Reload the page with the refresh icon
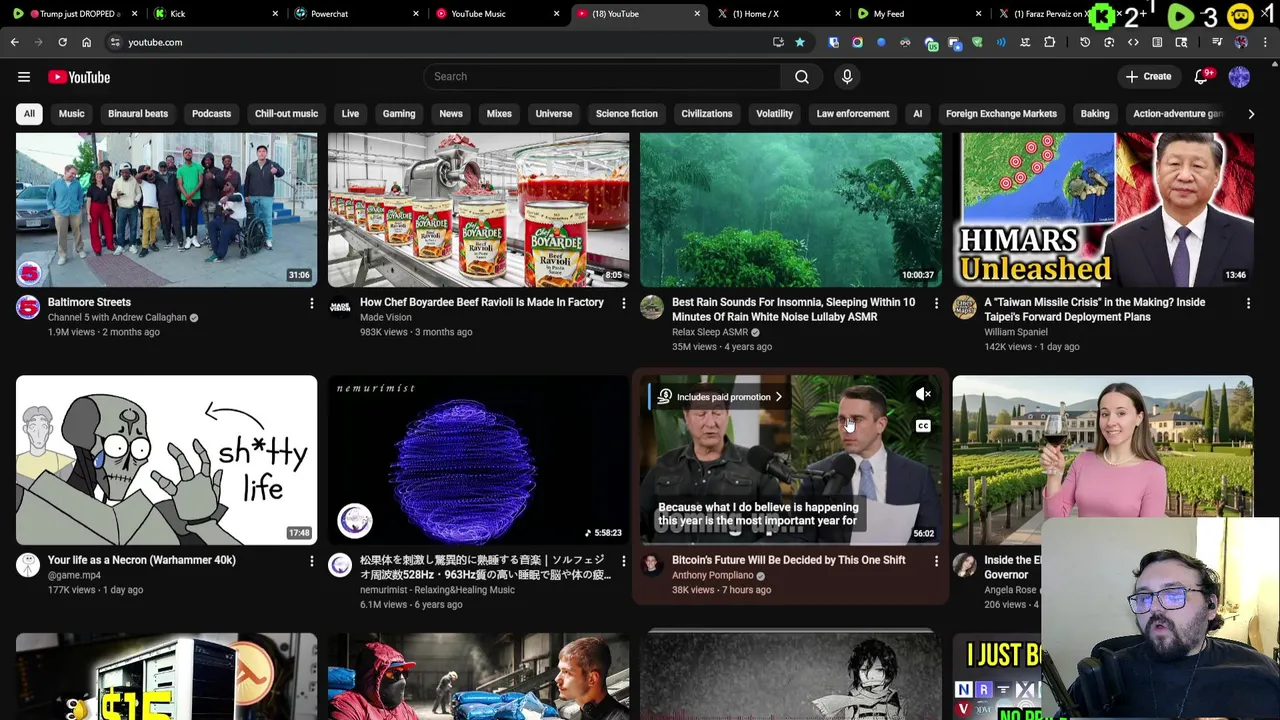Viewport: 1280px width, 720px height. pyautogui.click(x=62, y=42)
